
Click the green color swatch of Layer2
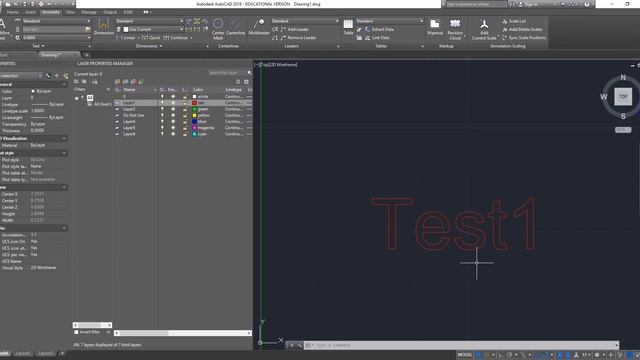[195, 109]
